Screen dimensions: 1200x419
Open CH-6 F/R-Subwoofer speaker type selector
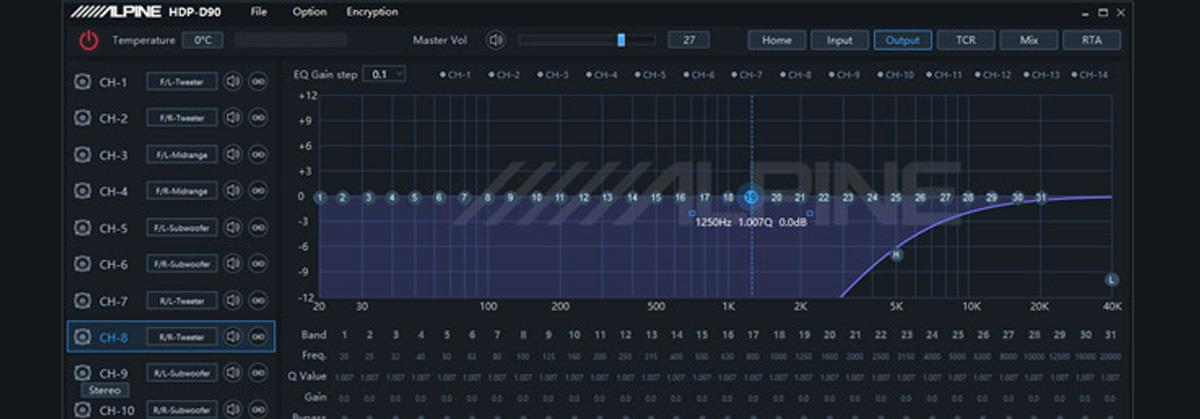(182, 264)
